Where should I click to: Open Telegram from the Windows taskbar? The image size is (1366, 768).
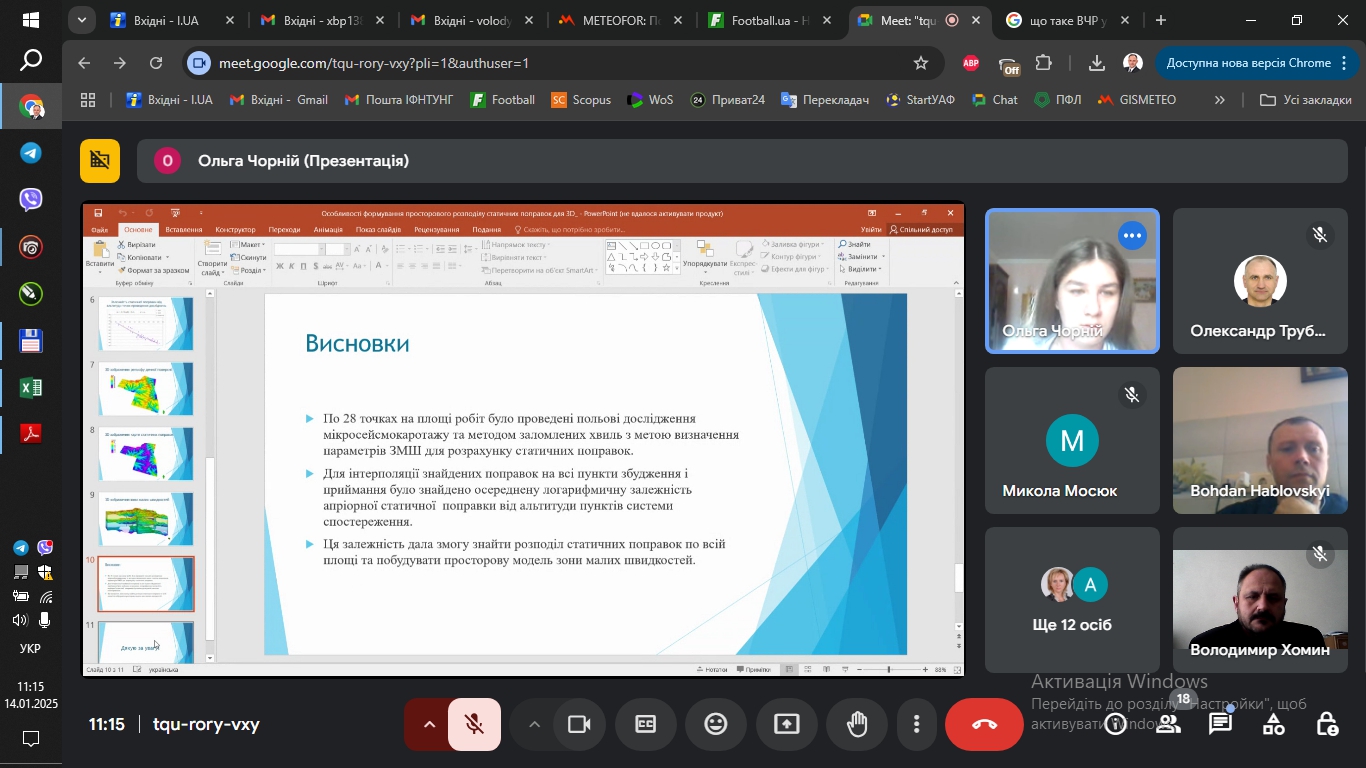[x=31, y=153]
